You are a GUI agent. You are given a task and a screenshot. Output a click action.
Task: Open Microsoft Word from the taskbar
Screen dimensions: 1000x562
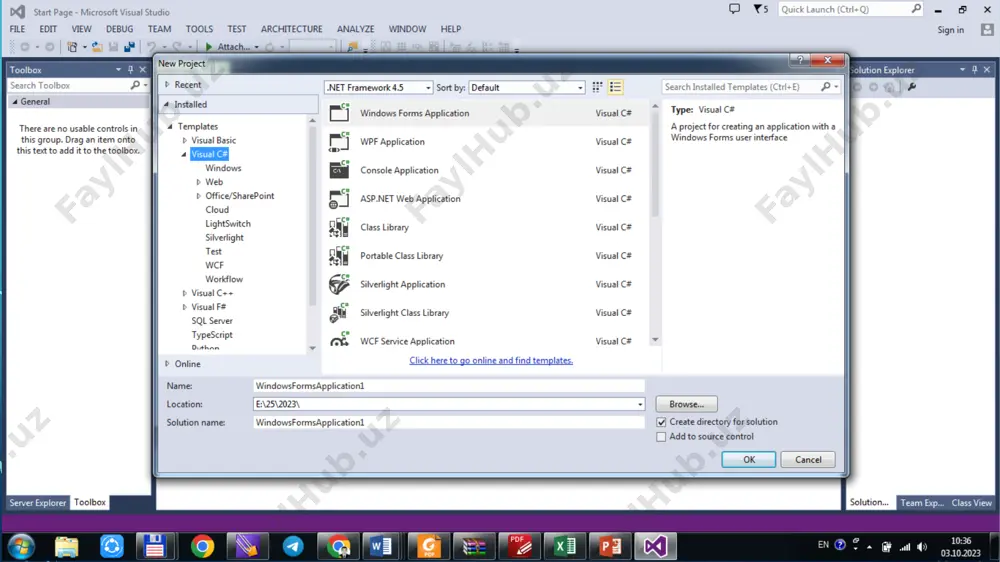pos(381,547)
